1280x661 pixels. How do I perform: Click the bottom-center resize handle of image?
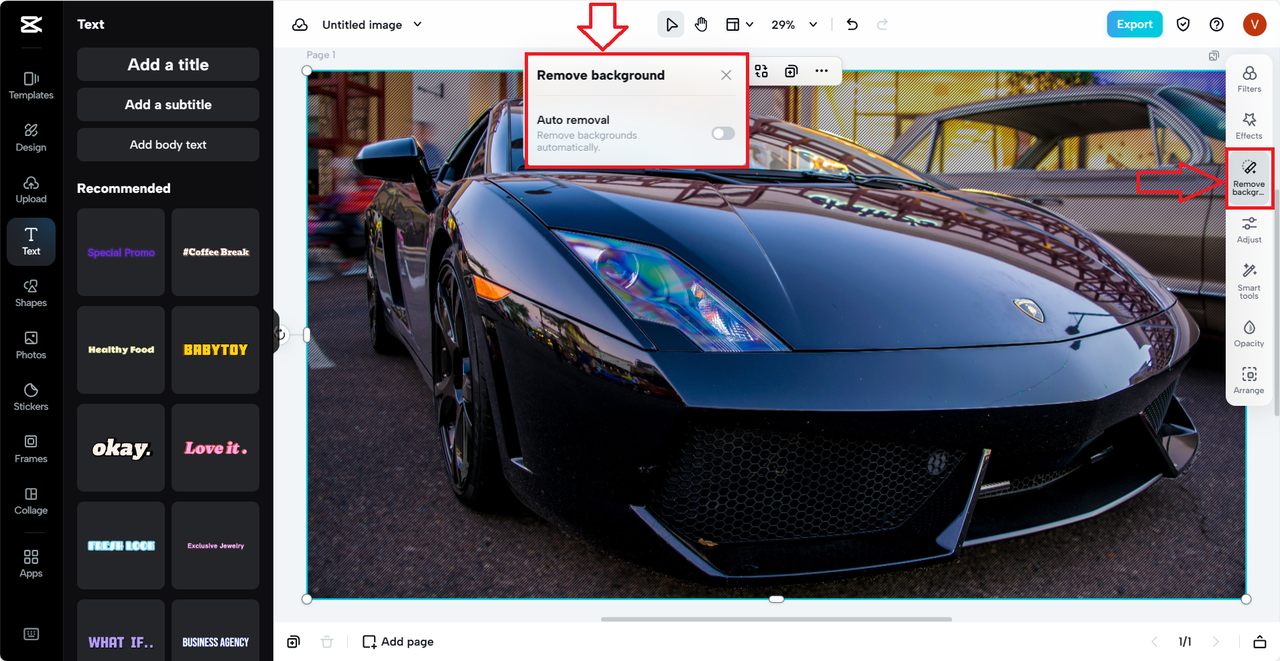point(776,599)
